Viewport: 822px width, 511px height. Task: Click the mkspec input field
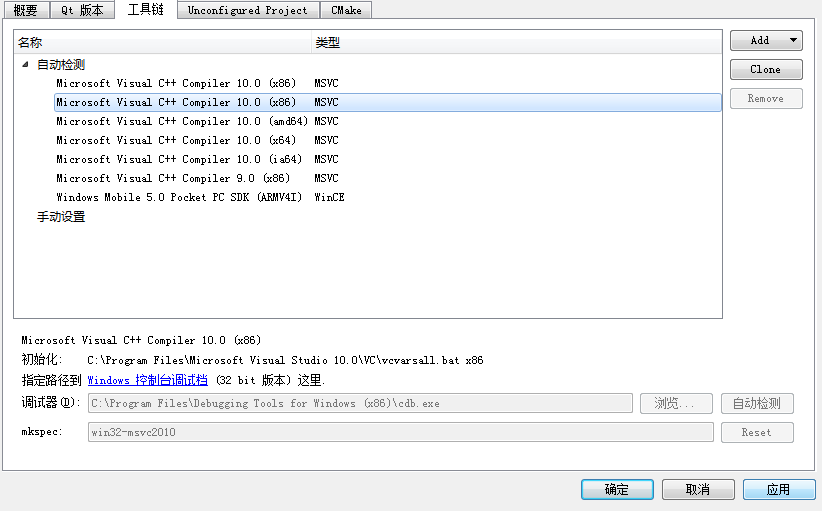pos(401,432)
